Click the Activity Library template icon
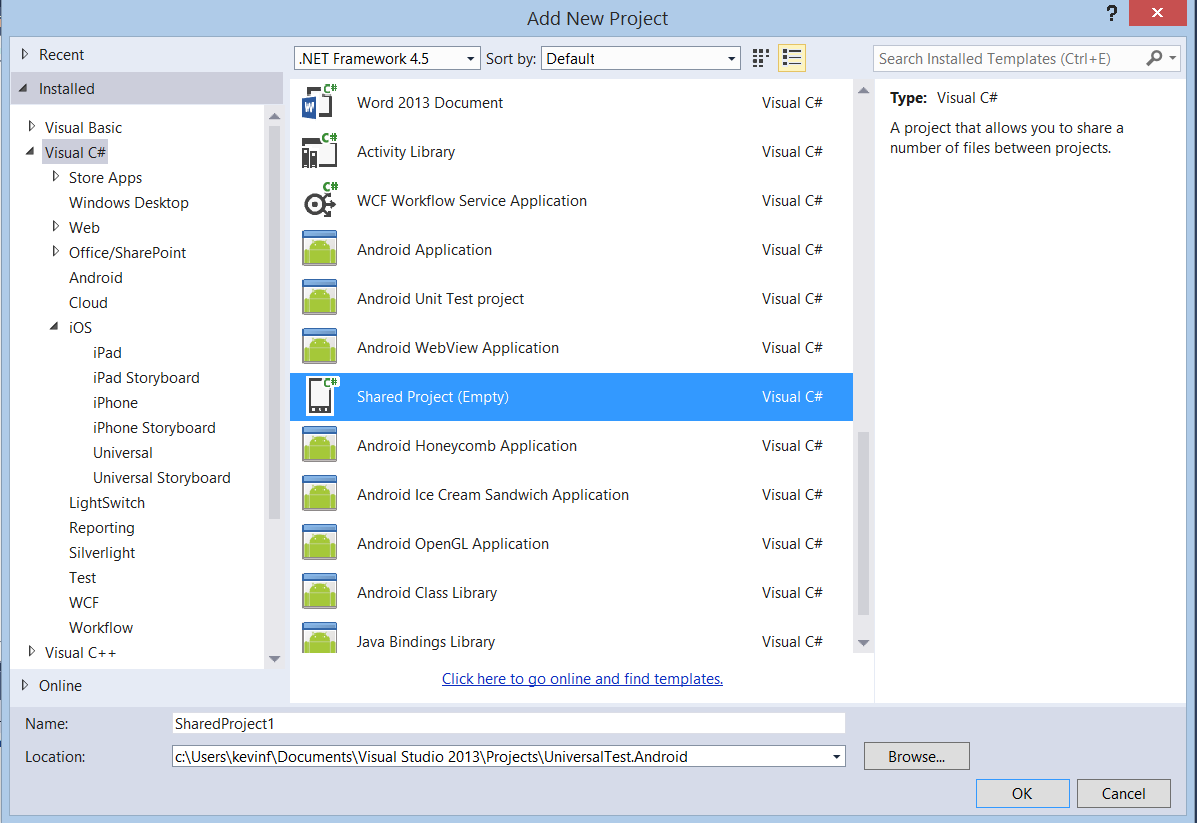This screenshot has width=1197, height=823. 320,151
